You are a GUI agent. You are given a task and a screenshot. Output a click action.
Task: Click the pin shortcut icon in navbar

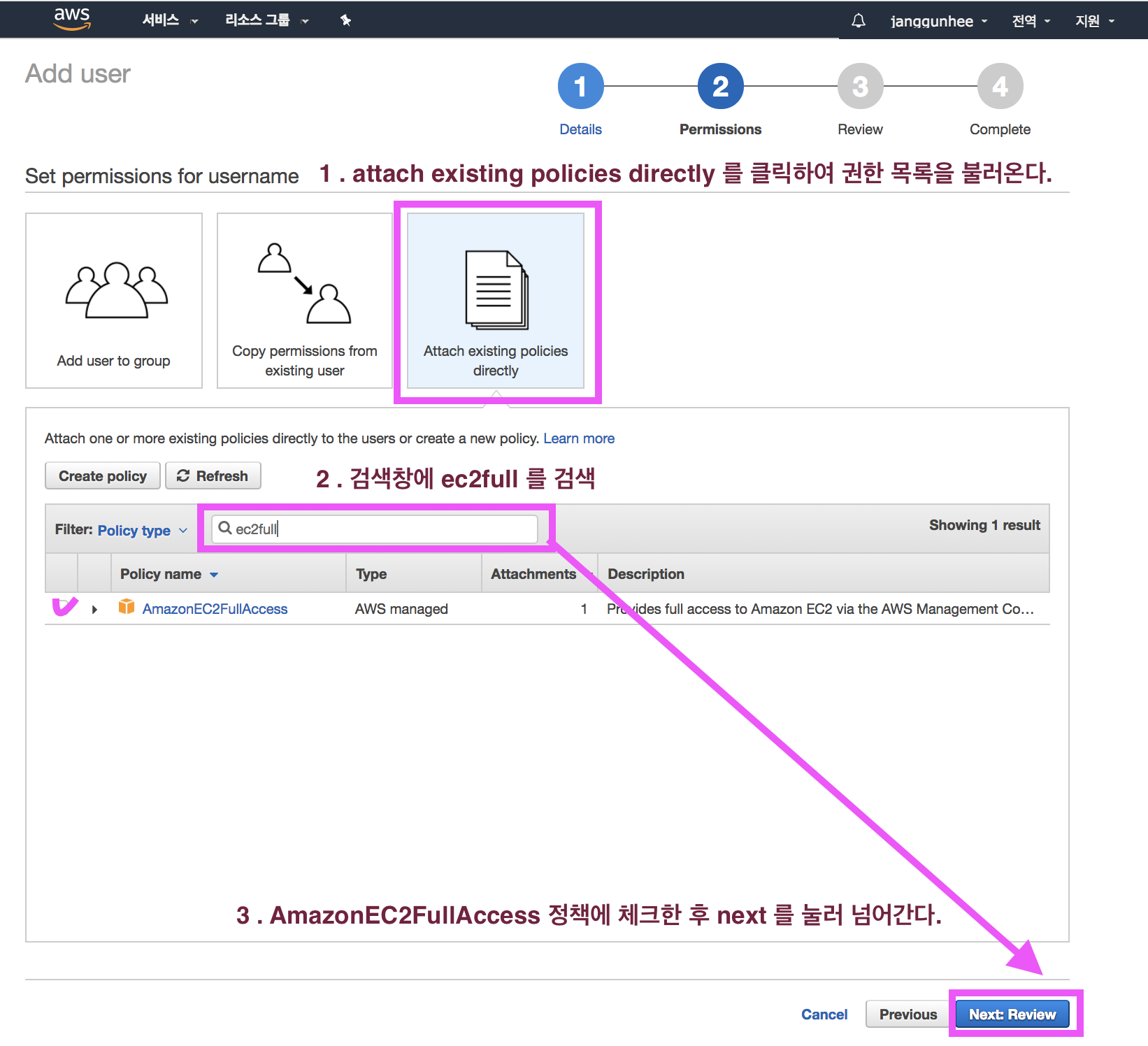click(345, 20)
